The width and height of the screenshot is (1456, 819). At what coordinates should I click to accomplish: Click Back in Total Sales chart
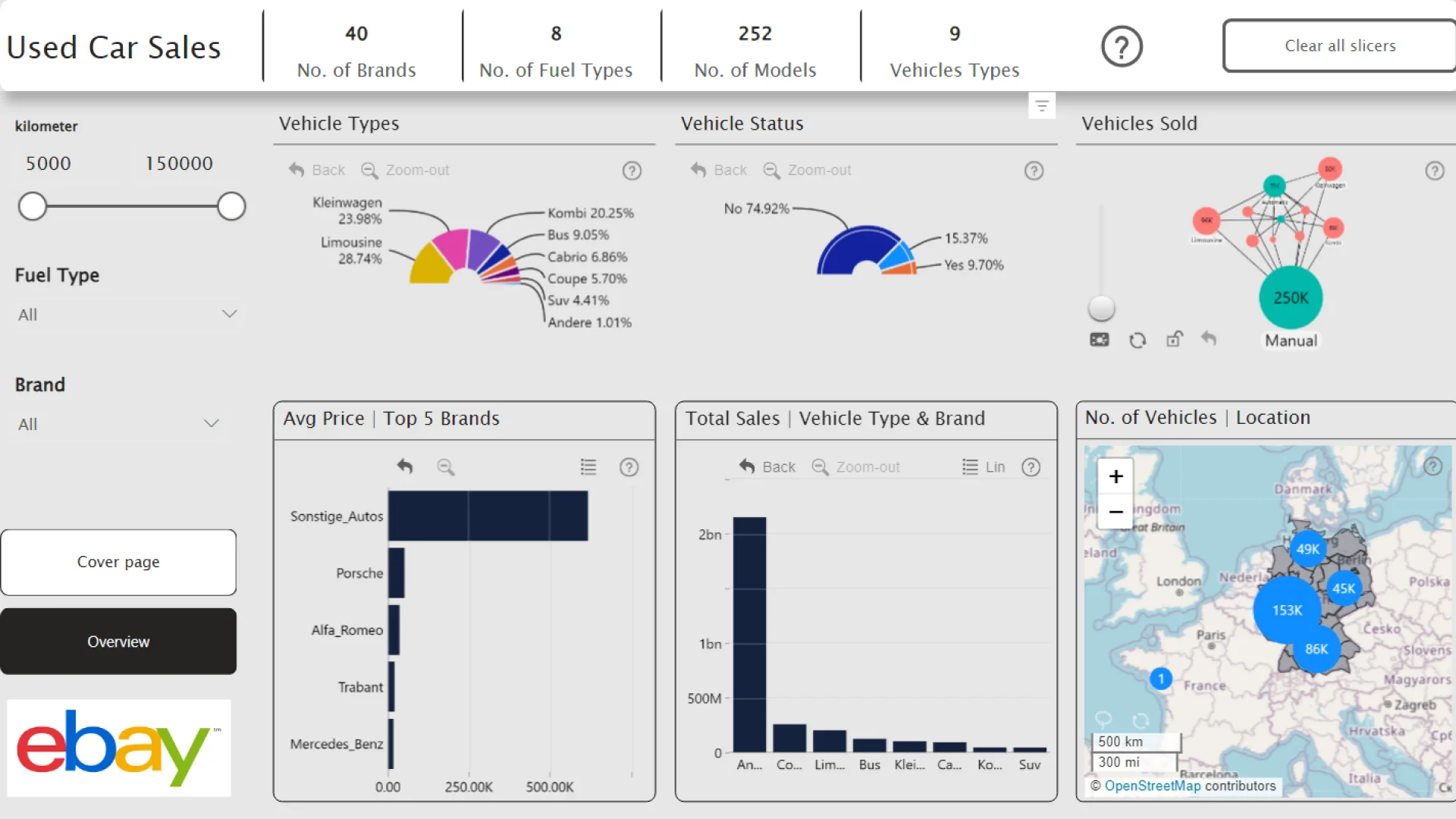point(767,466)
